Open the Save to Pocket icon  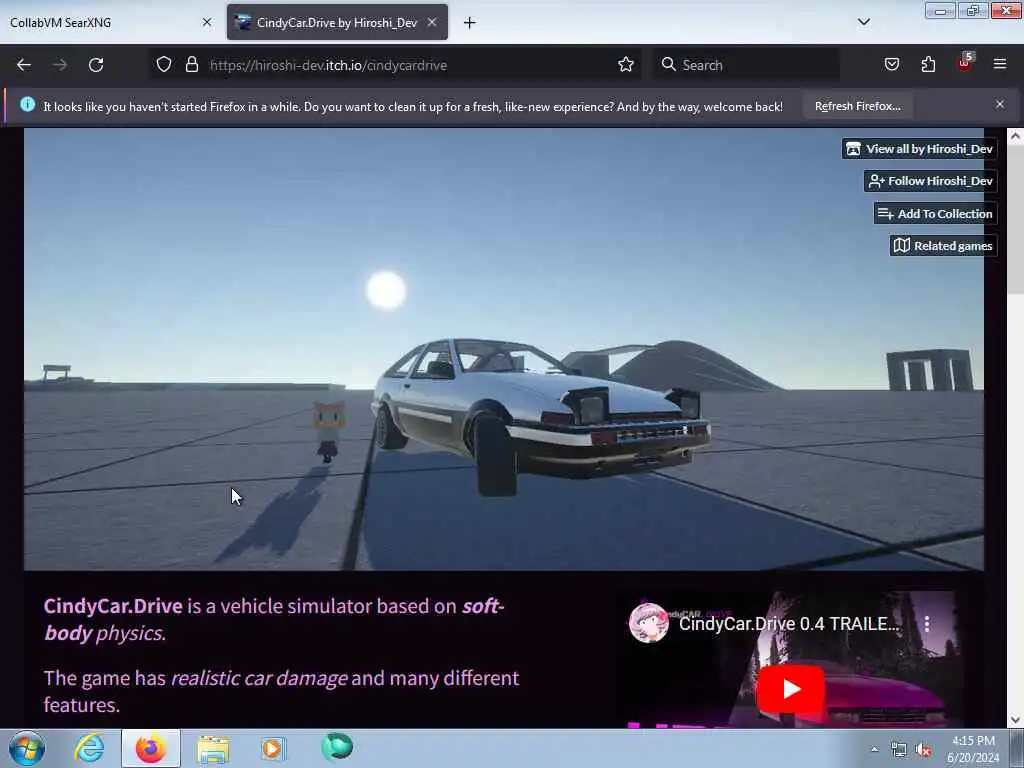click(891, 65)
